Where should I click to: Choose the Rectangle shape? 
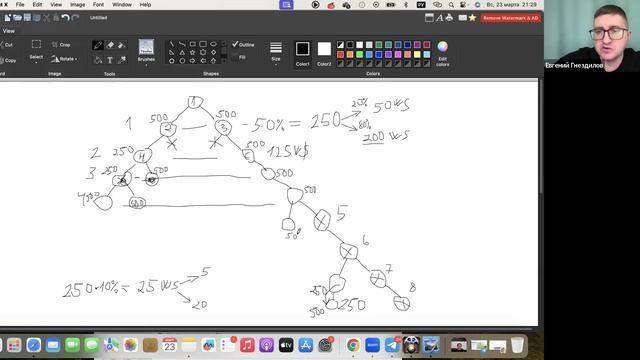[x=192, y=44]
